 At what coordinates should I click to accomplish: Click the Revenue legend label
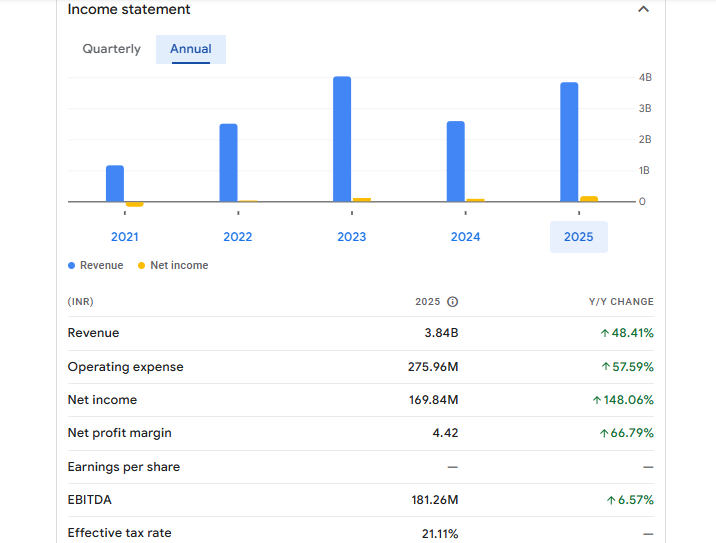pos(101,265)
